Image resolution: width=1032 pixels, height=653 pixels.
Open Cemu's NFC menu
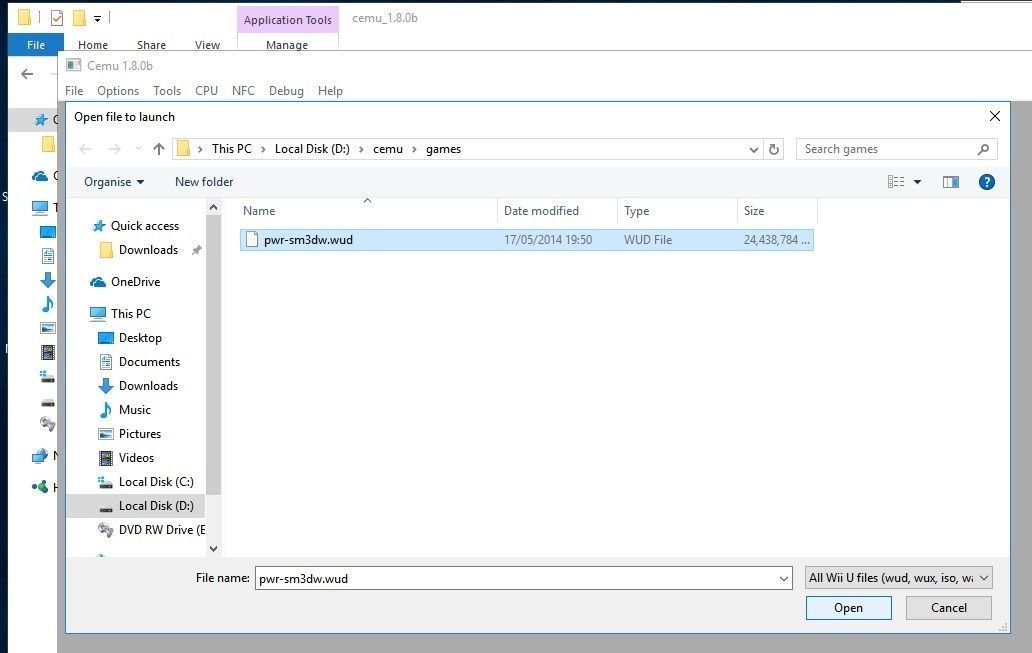244,91
